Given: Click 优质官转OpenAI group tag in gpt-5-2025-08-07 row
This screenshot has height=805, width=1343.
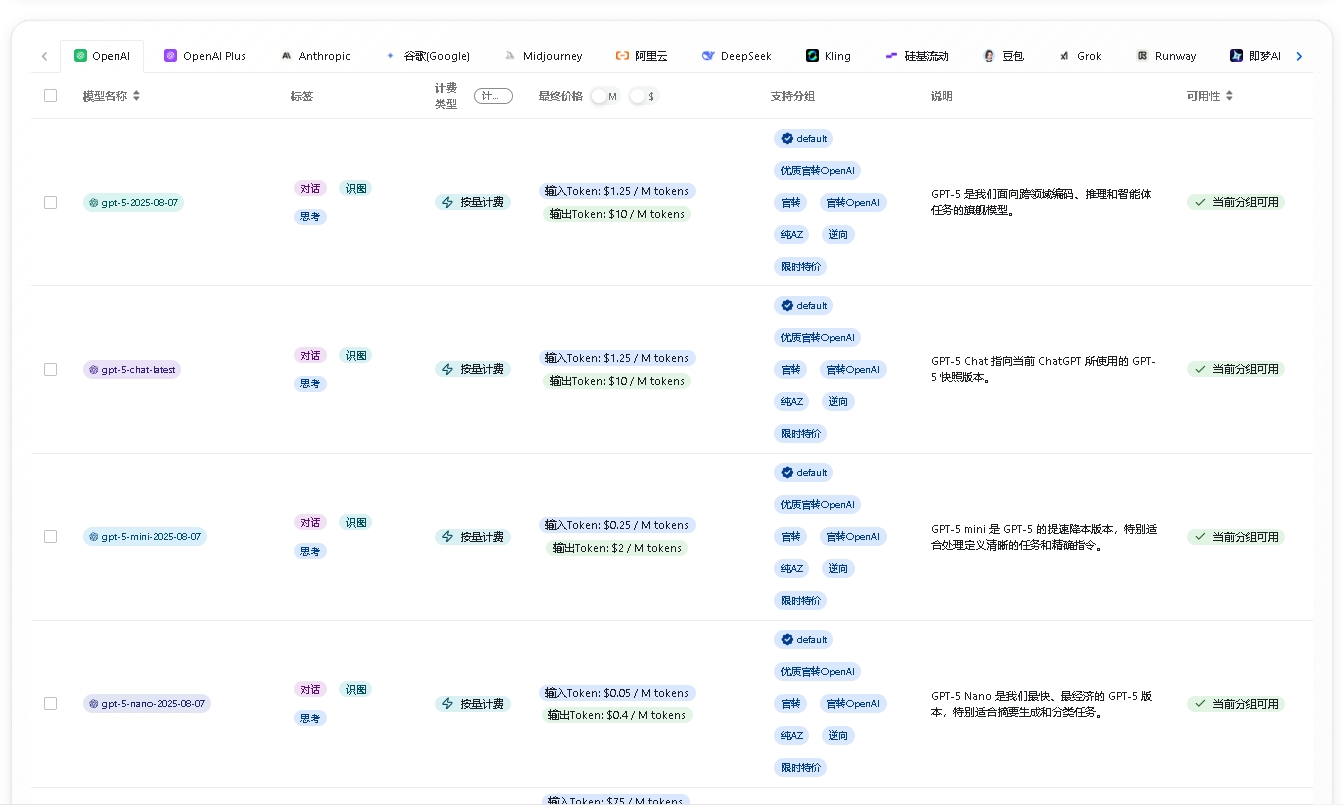Looking at the screenshot, I should 818,171.
